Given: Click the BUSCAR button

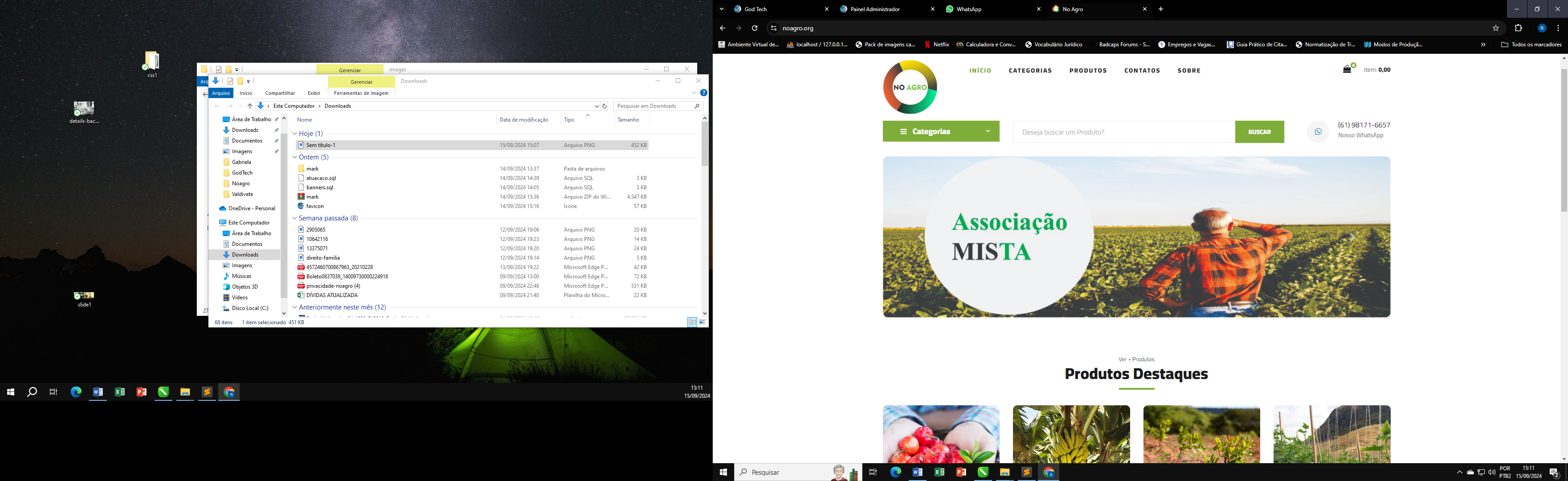Looking at the screenshot, I should click(x=1259, y=131).
